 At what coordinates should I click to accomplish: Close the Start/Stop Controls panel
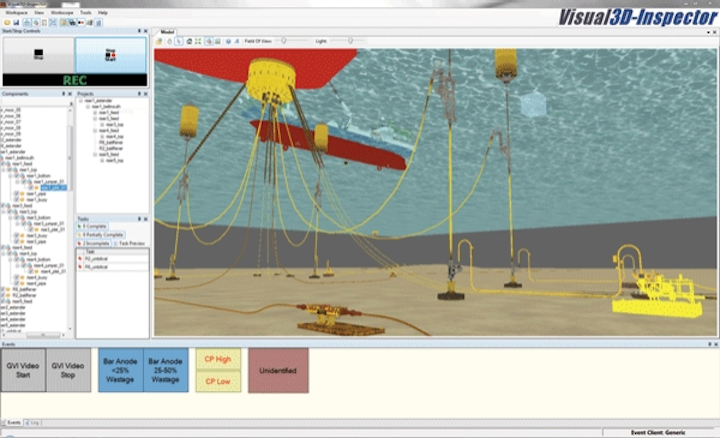[x=146, y=31]
